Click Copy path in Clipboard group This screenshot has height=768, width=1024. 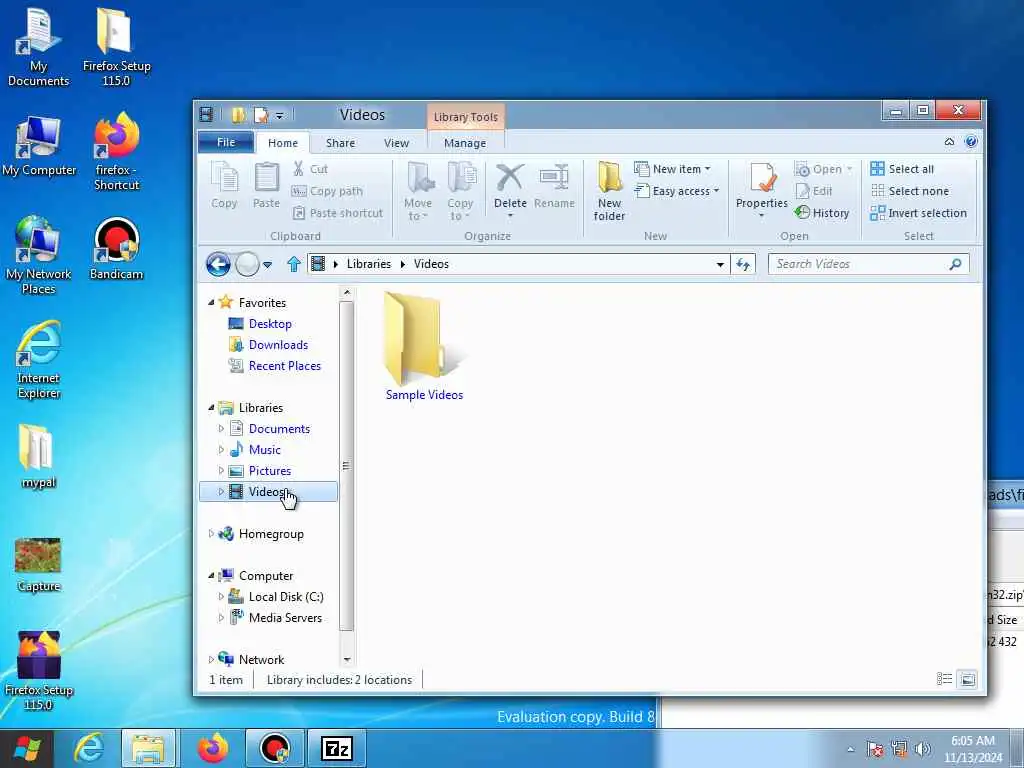[x=327, y=191]
